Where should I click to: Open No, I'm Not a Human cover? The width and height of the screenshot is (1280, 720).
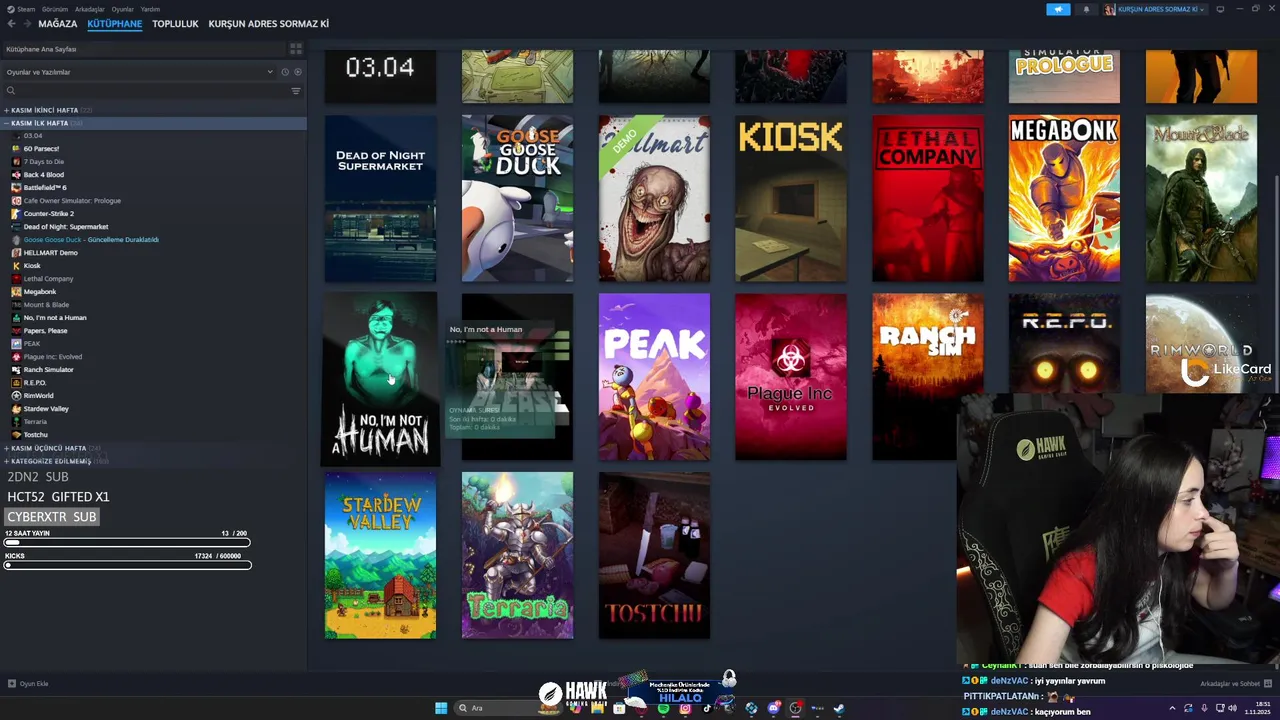point(380,378)
